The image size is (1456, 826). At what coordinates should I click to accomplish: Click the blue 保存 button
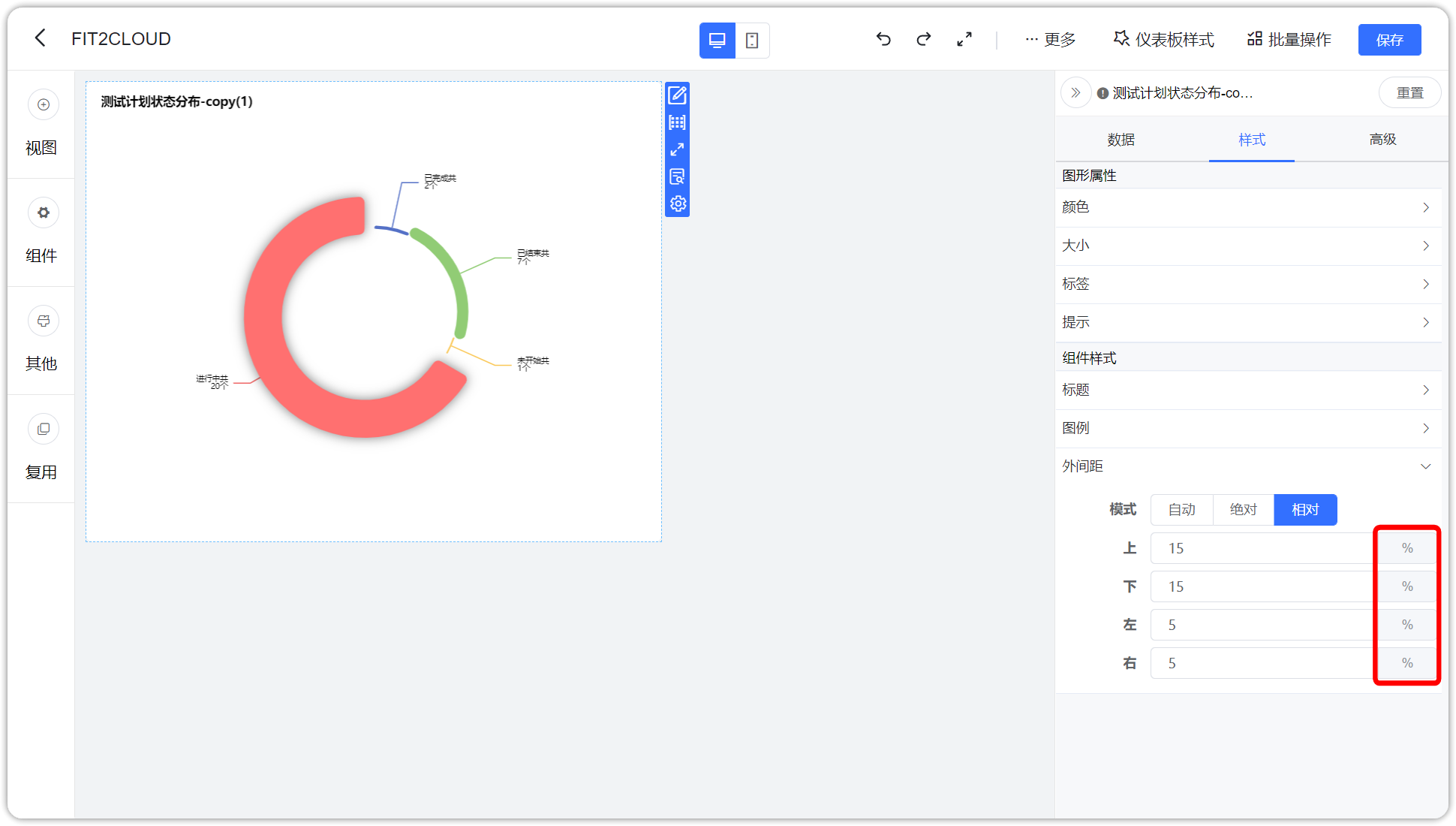[x=1389, y=40]
